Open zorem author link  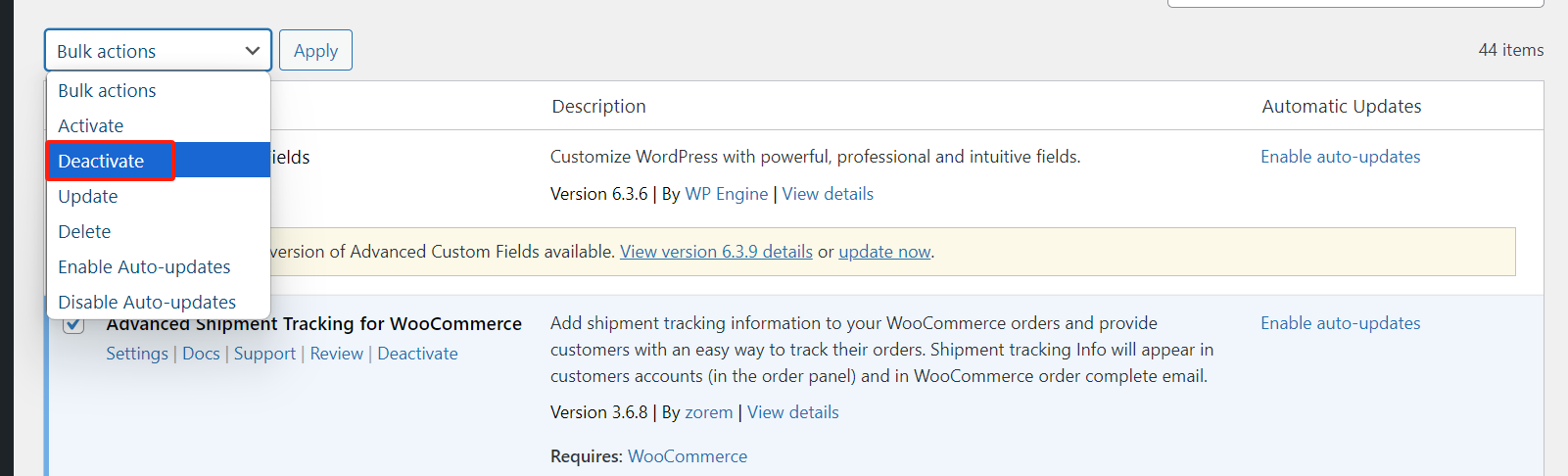pos(709,412)
